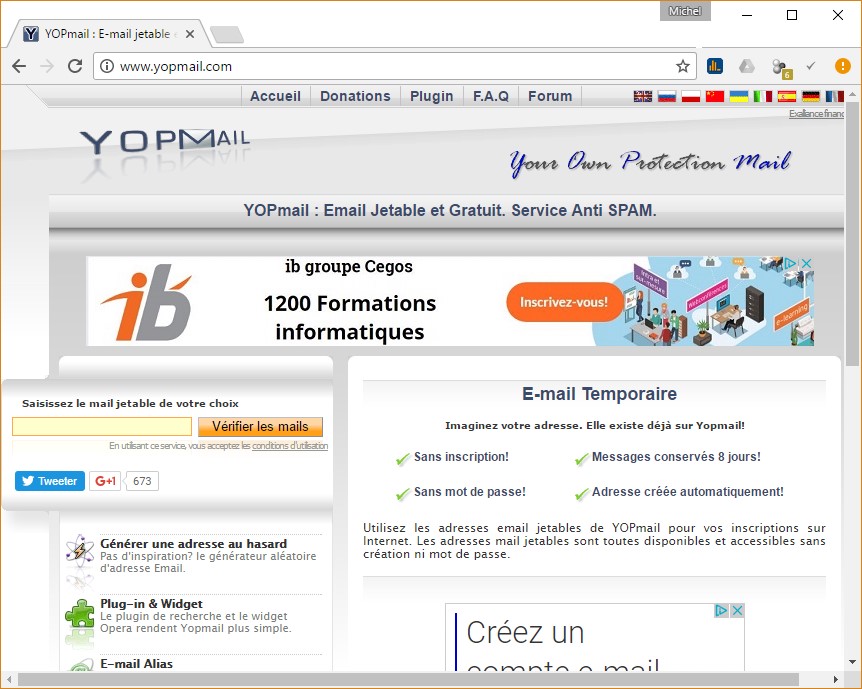Click the G+1 button

(x=105, y=481)
